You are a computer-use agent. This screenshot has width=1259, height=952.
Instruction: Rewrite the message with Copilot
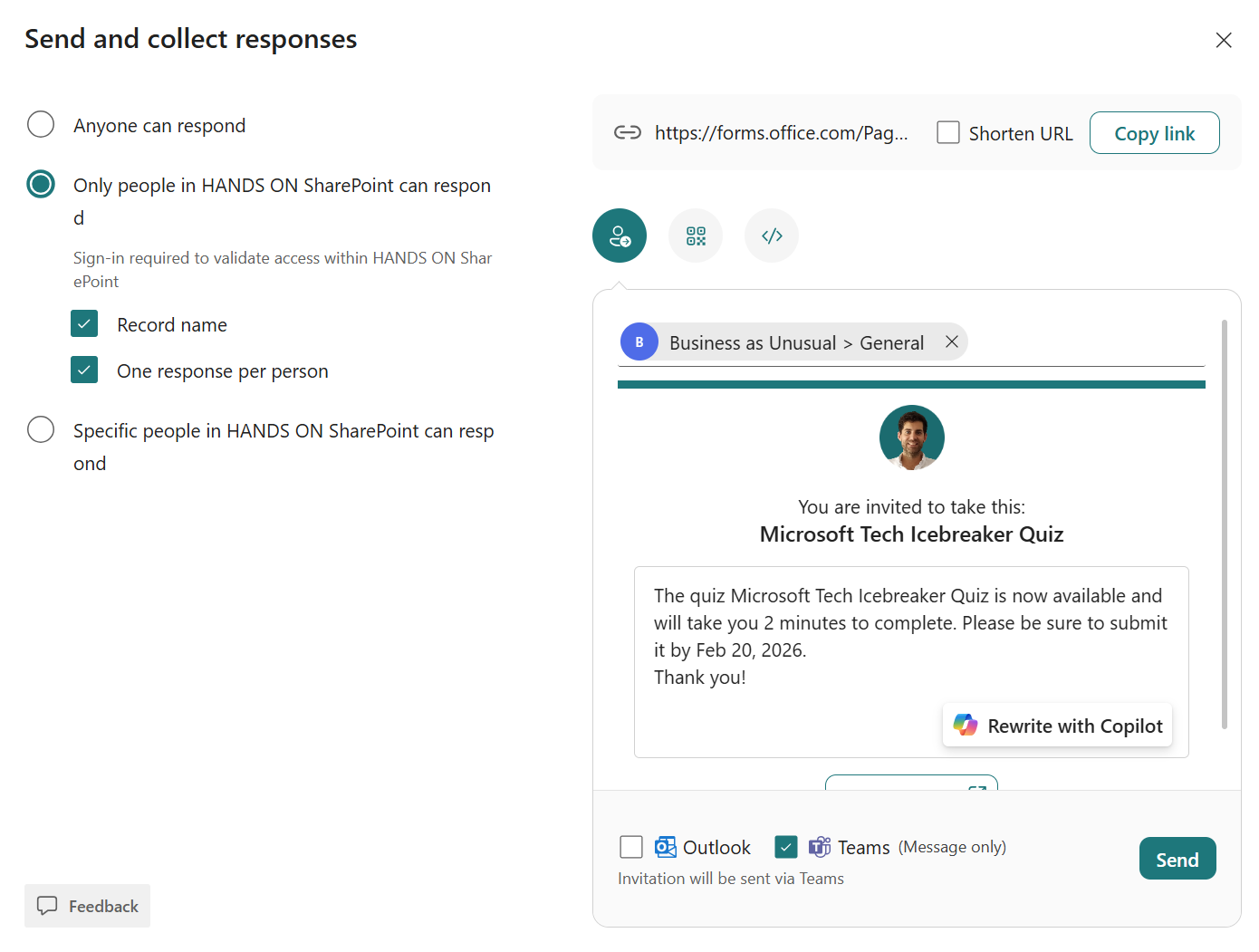pos(1056,725)
